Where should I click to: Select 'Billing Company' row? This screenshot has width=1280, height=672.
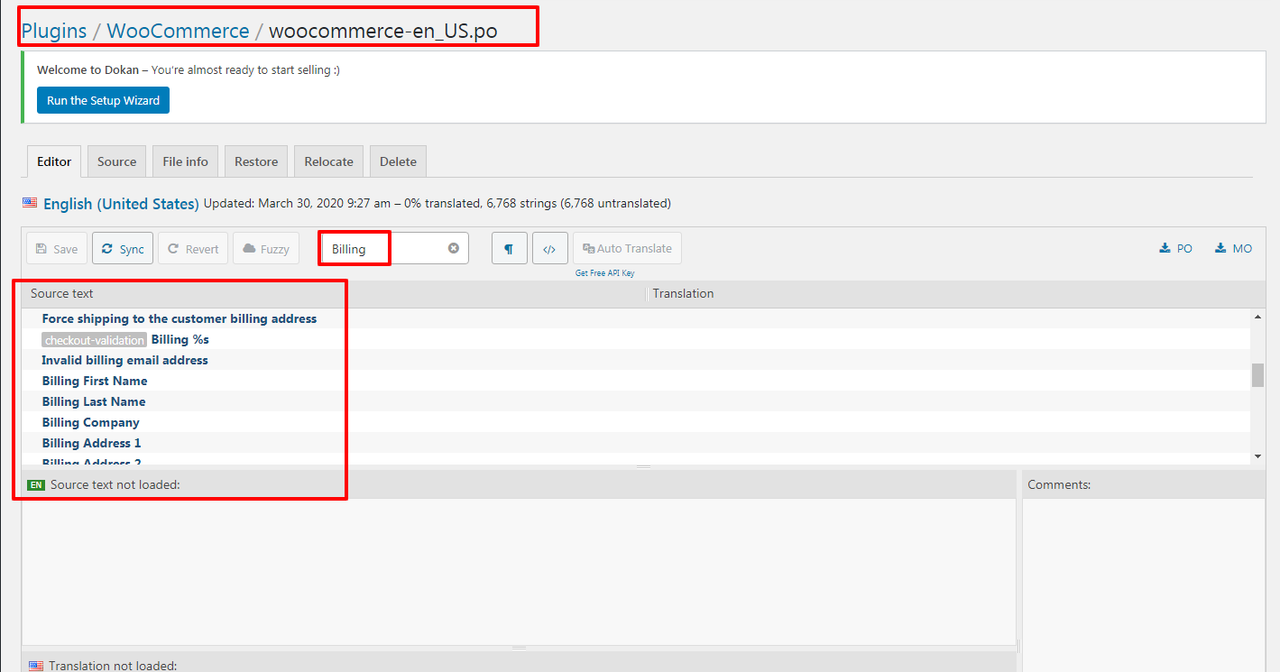tap(636, 422)
